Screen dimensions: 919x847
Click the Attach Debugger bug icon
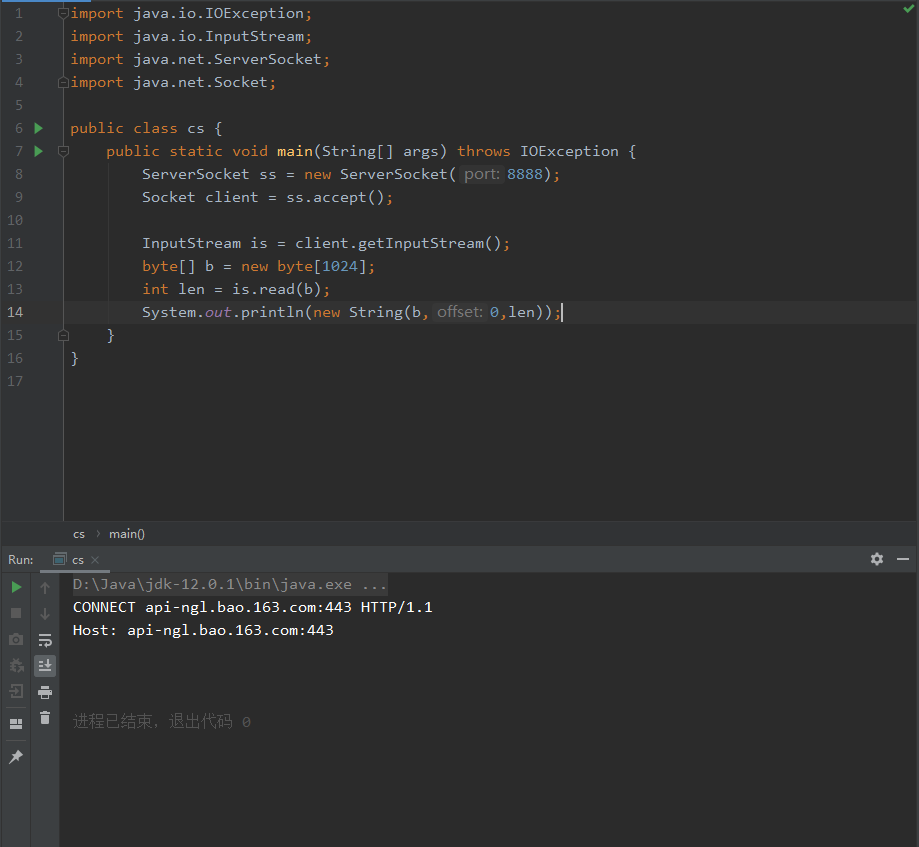pyautogui.click(x=16, y=665)
